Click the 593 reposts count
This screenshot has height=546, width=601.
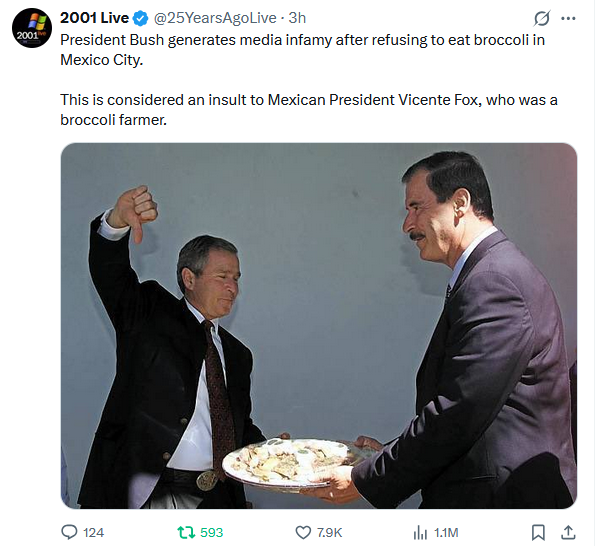coord(211,532)
